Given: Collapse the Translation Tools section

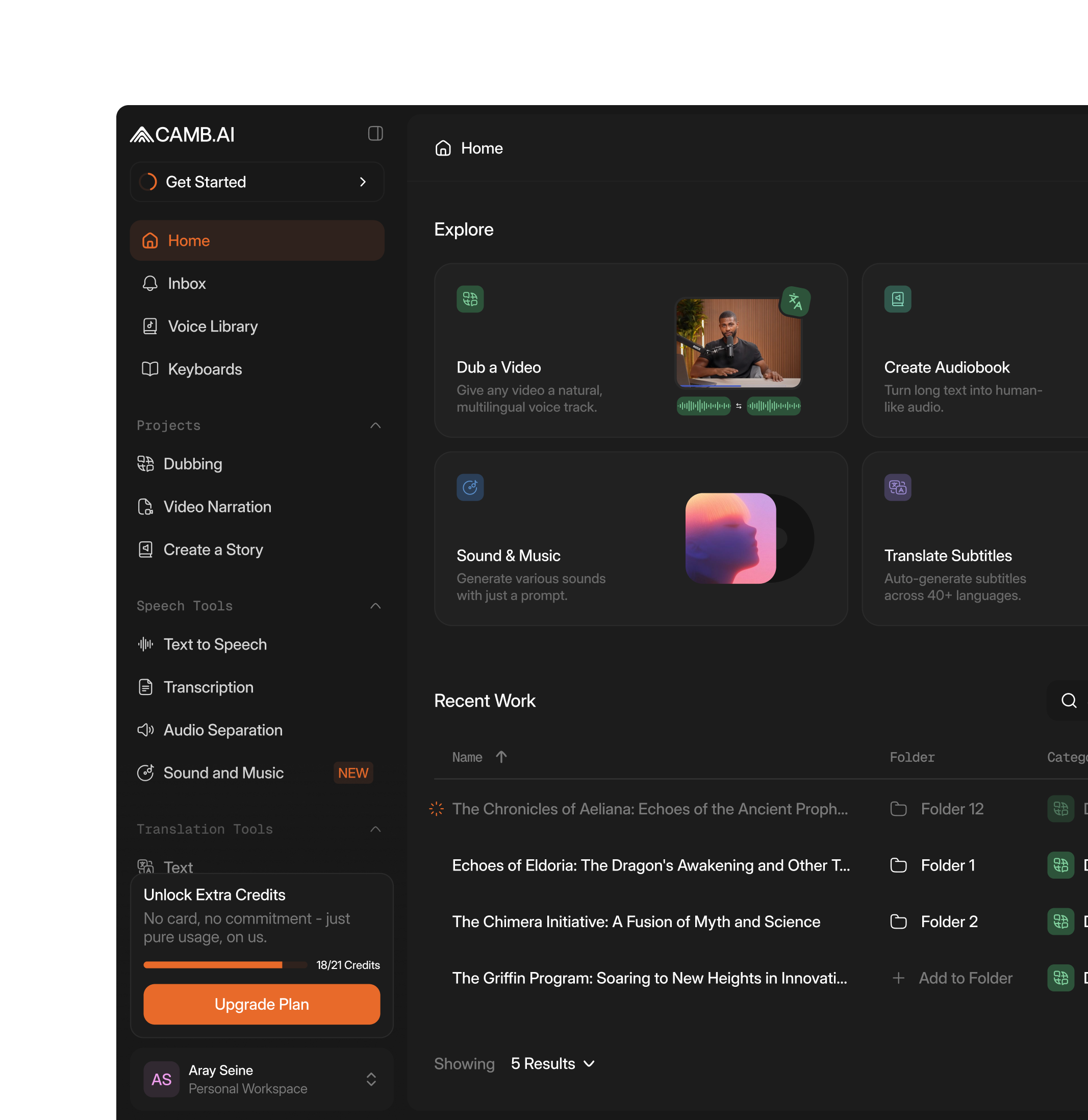Looking at the screenshot, I should point(375,829).
